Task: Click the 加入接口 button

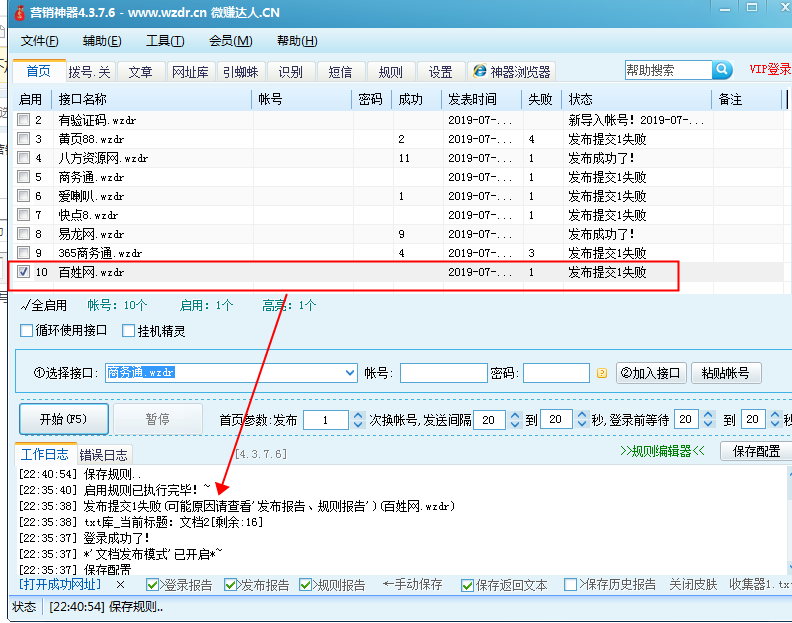Action: pos(650,373)
